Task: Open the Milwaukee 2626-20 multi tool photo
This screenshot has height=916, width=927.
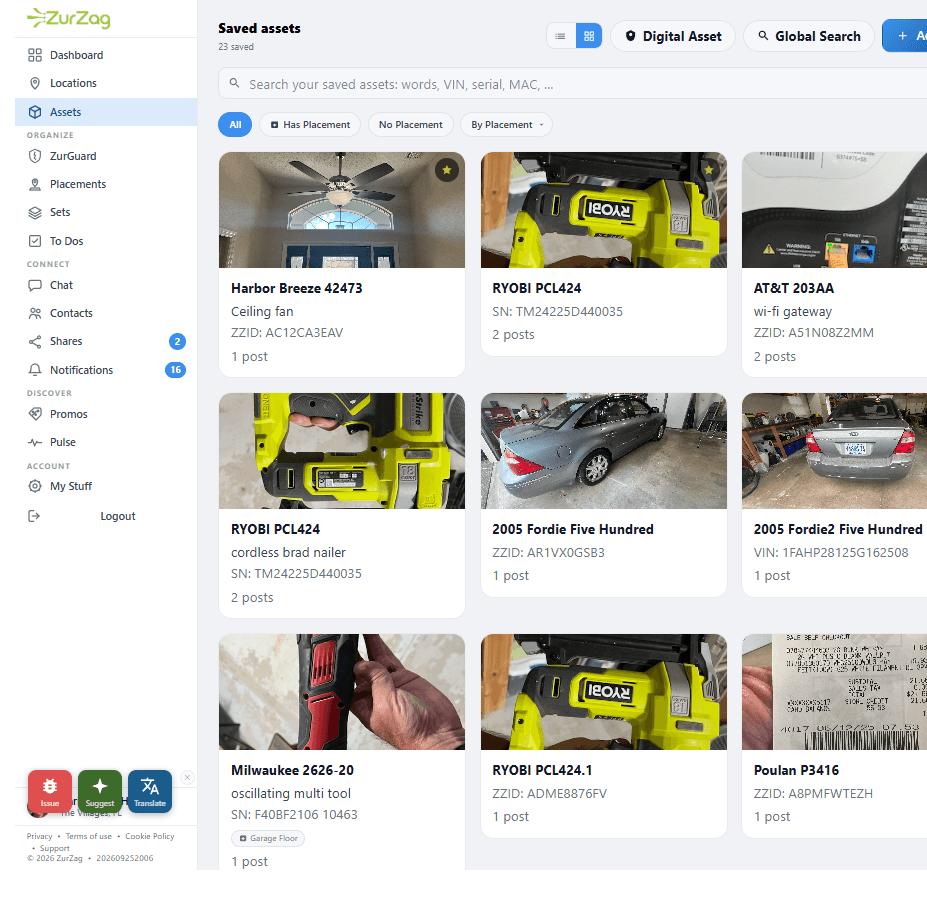Action: pos(342,692)
